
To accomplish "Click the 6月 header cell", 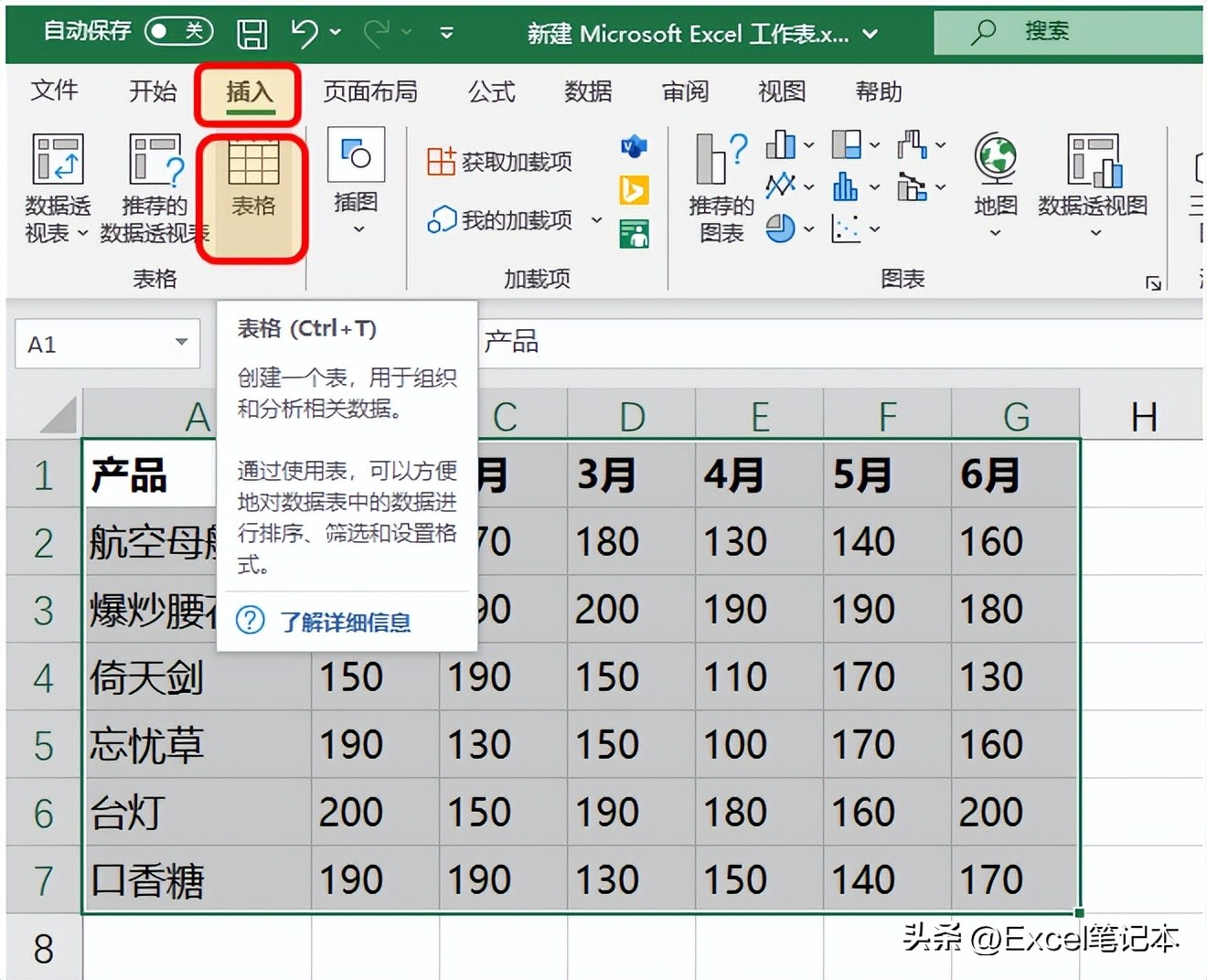I will coord(1015,474).
